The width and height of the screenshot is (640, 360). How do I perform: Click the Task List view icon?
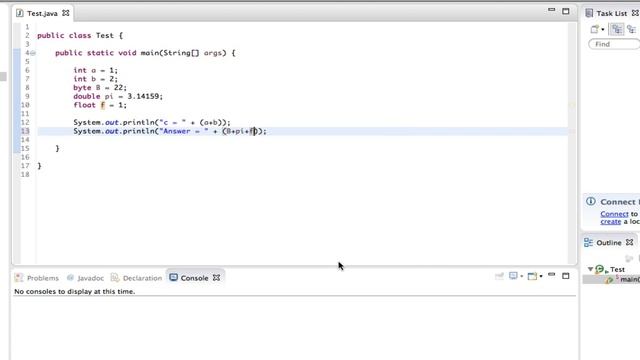589,13
